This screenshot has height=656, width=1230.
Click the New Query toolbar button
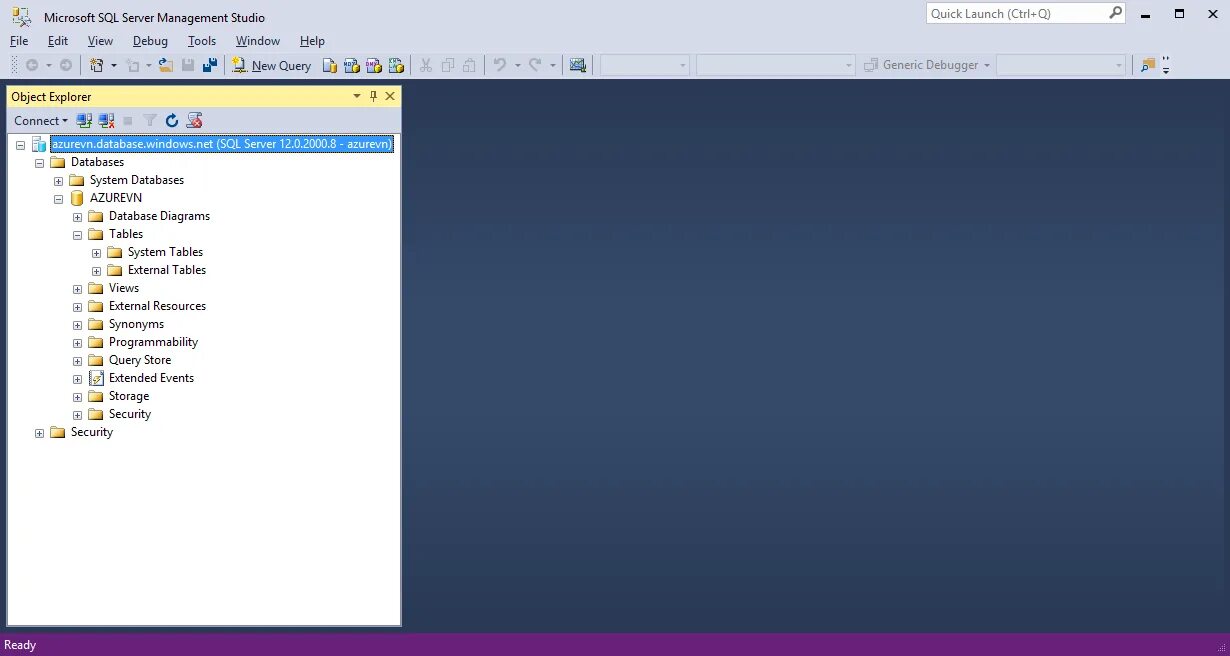[271, 65]
